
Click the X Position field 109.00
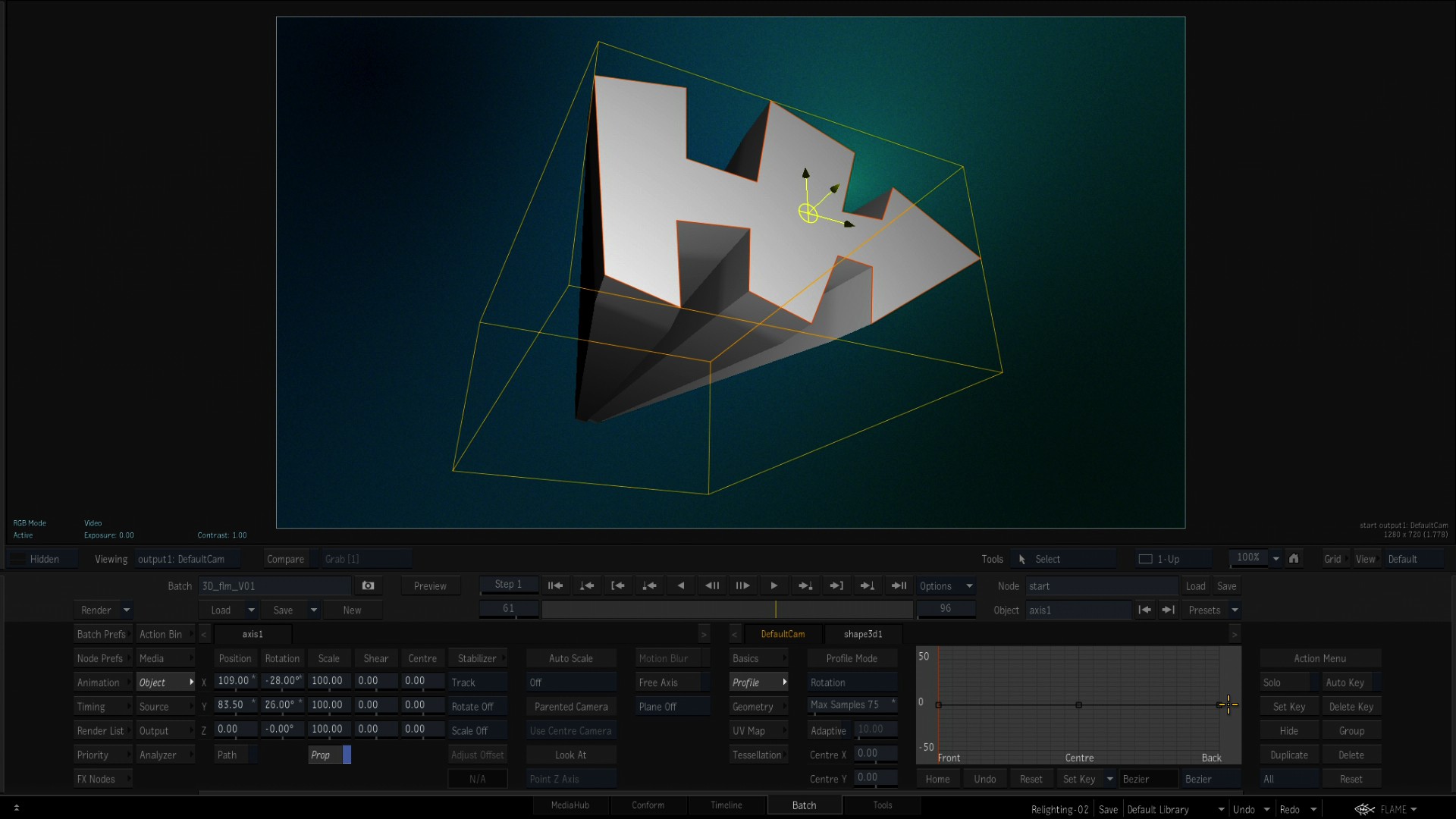pyautogui.click(x=236, y=680)
